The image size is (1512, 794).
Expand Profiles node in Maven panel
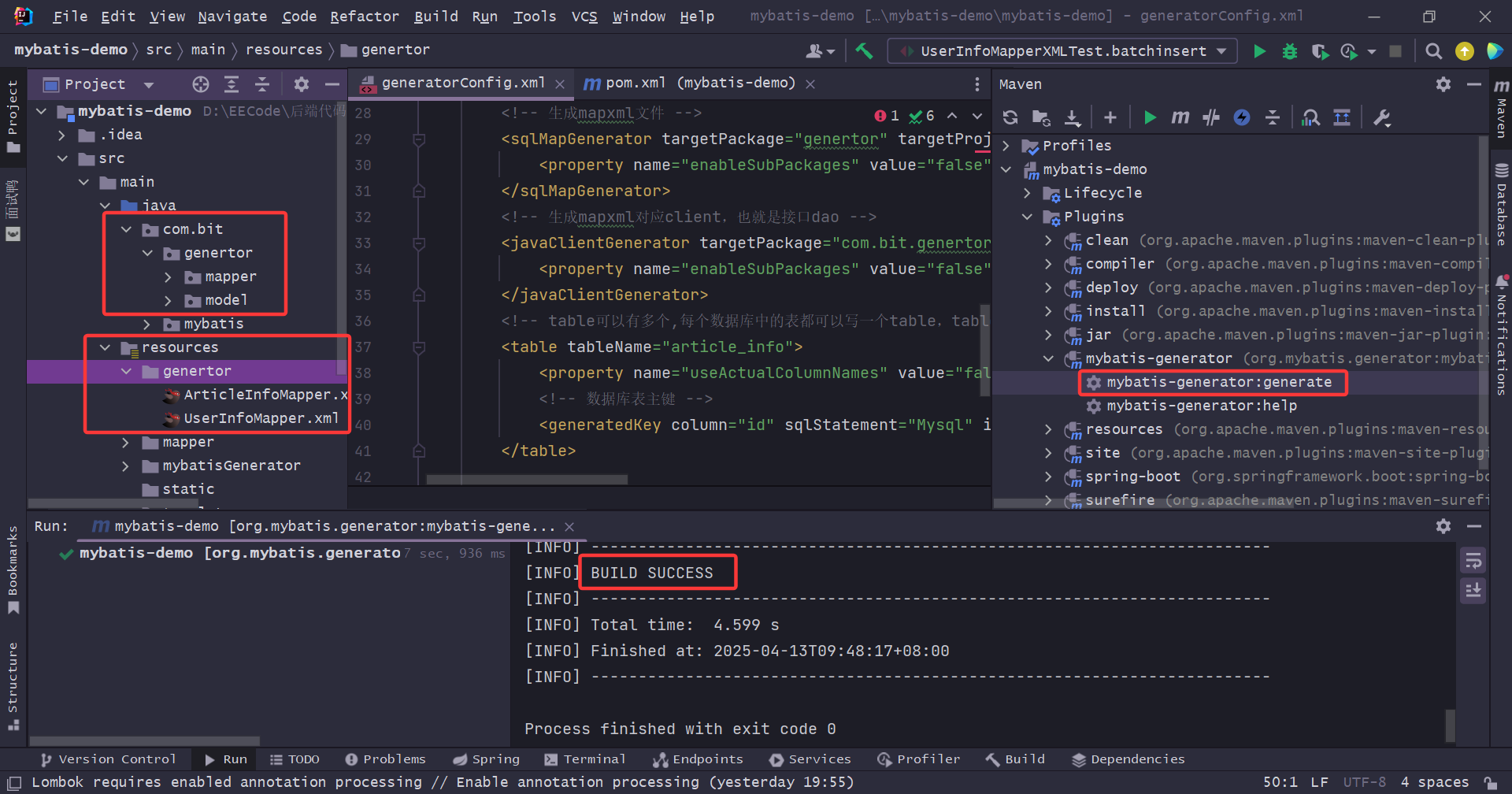(1006, 146)
